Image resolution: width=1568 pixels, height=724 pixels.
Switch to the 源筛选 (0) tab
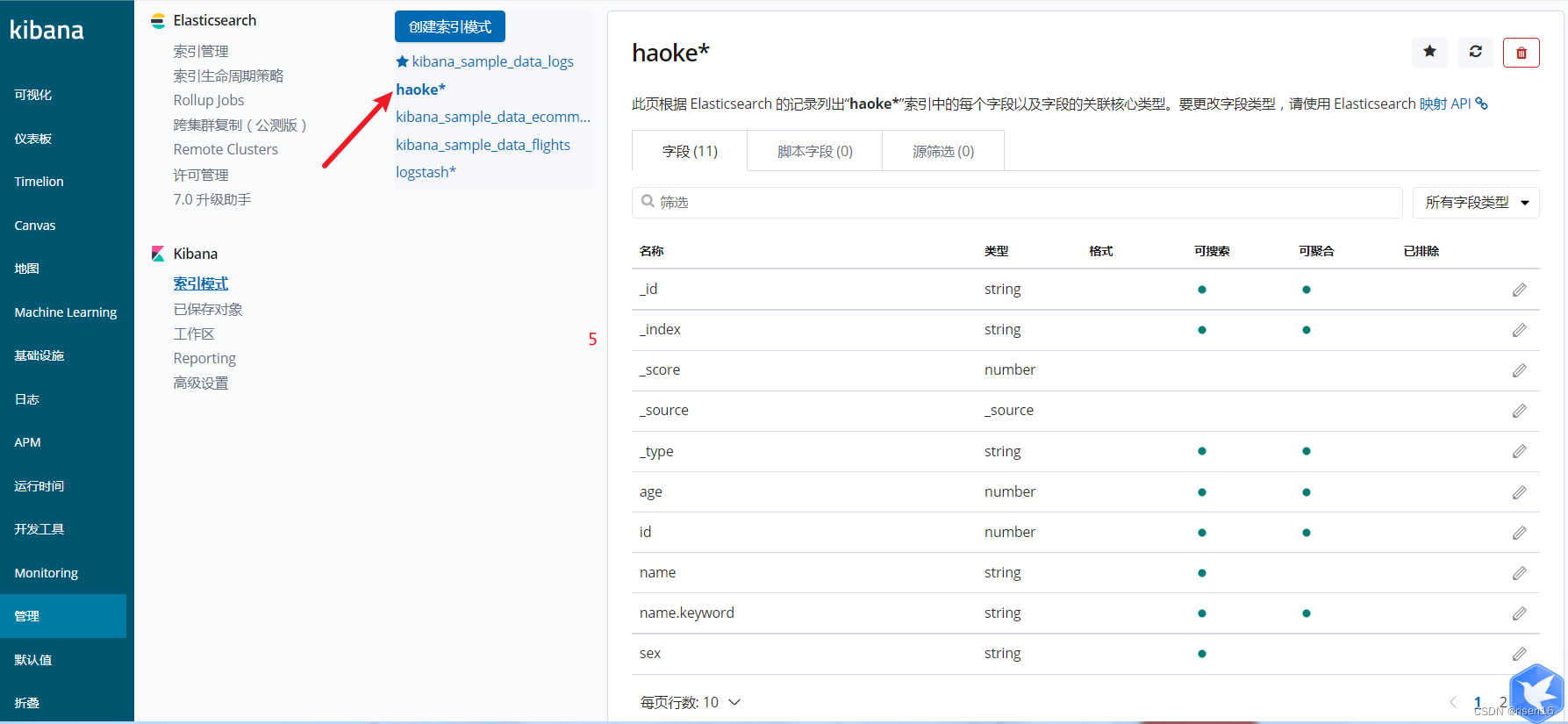[943, 151]
